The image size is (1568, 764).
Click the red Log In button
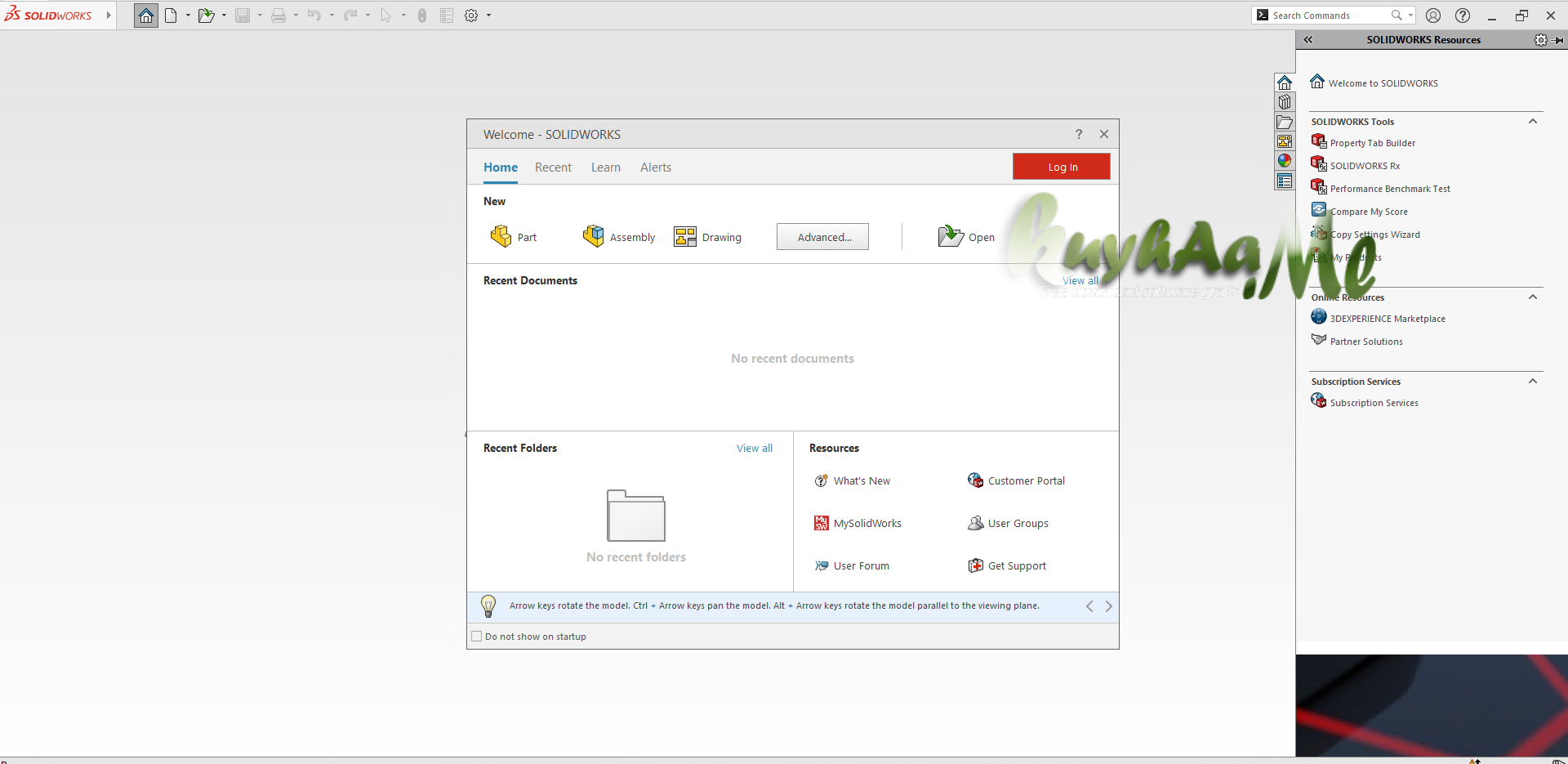[x=1062, y=167]
